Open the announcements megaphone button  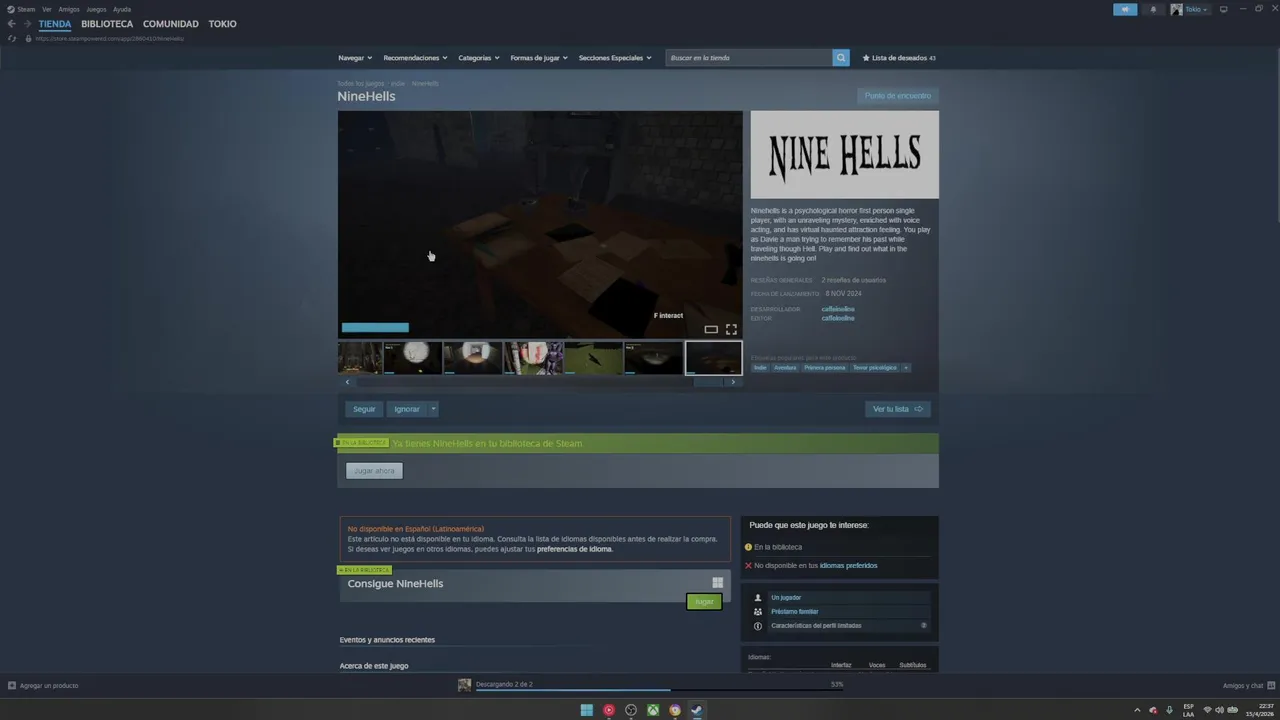(x=1125, y=9)
